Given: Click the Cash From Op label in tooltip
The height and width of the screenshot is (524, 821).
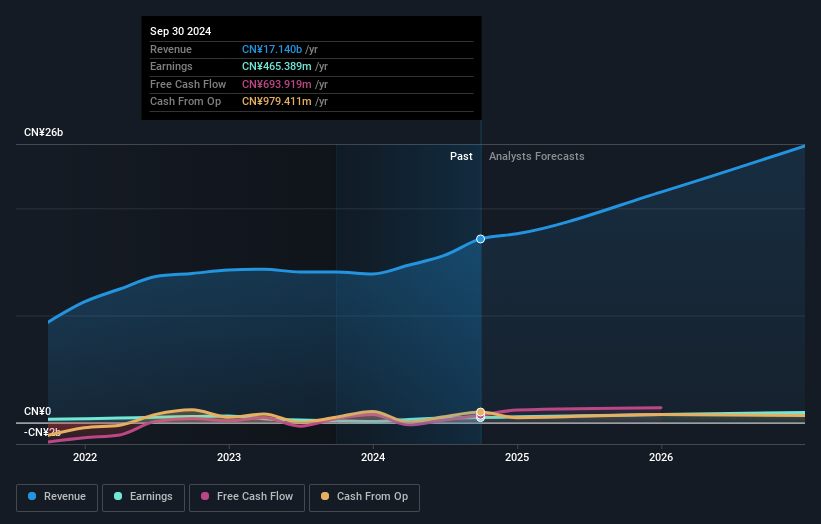Looking at the screenshot, I should pyautogui.click(x=185, y=102).
